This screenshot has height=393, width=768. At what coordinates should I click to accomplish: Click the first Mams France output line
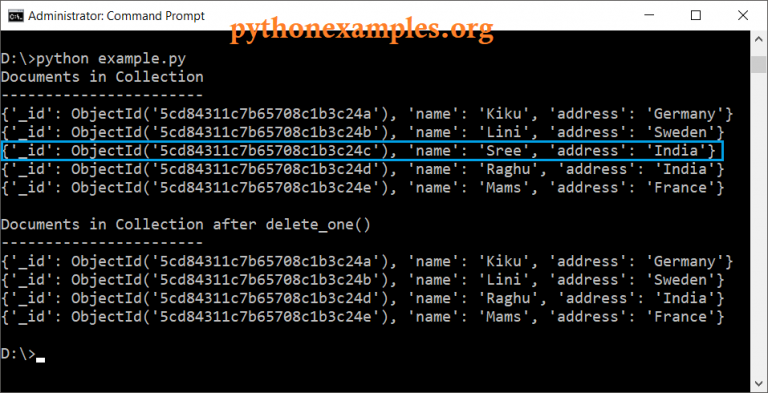tap(362, 188)
